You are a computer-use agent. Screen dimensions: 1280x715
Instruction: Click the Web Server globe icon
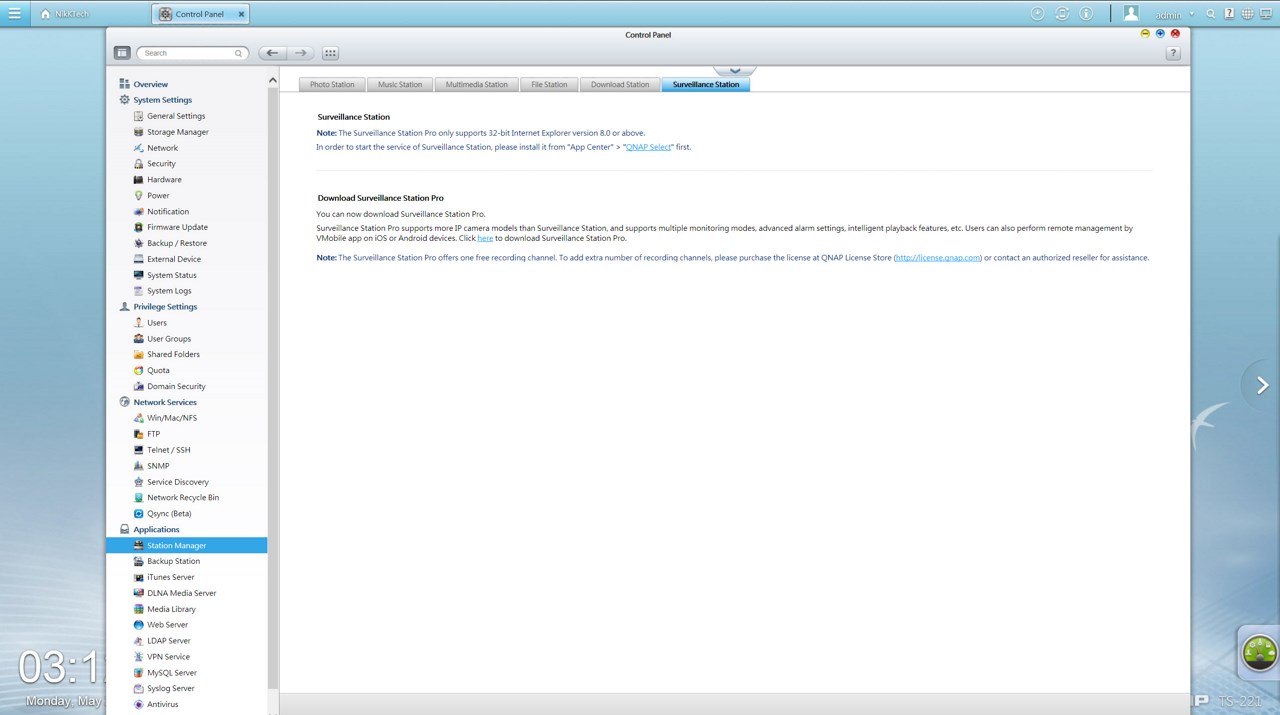click(138, 625)
